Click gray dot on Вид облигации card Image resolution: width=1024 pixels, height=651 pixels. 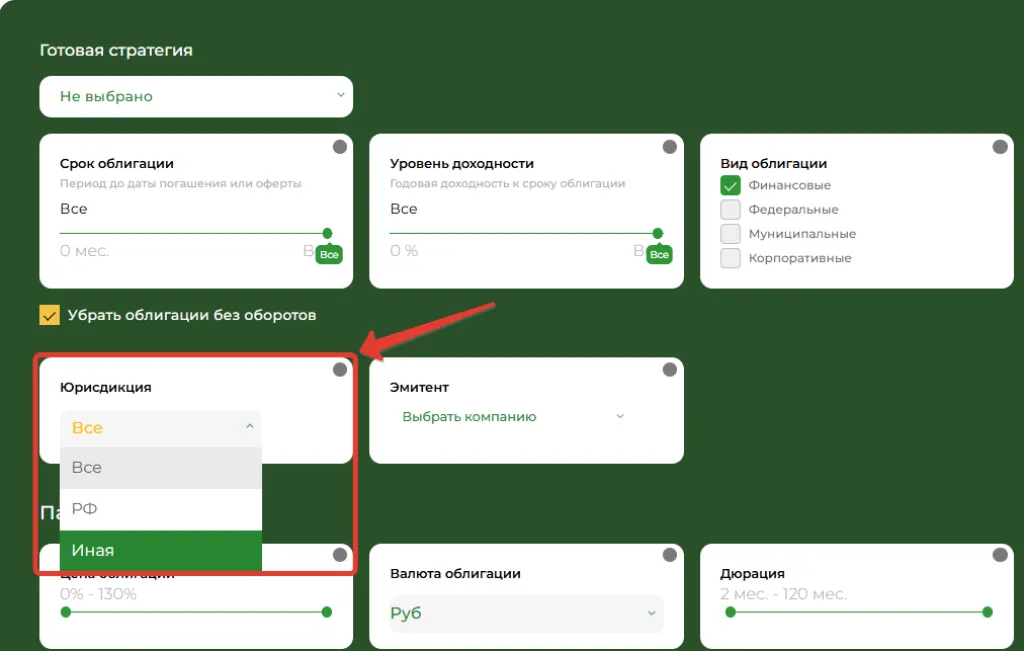click(x=1000, y=147)
